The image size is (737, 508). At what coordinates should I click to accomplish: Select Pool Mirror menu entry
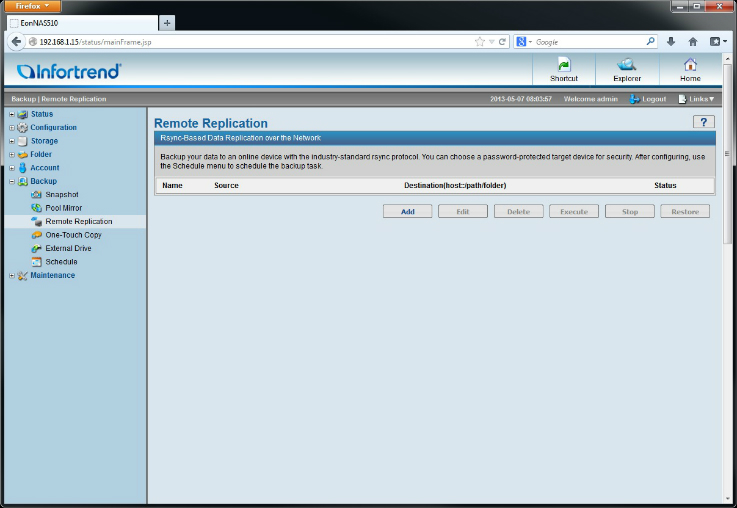point(63,208)
